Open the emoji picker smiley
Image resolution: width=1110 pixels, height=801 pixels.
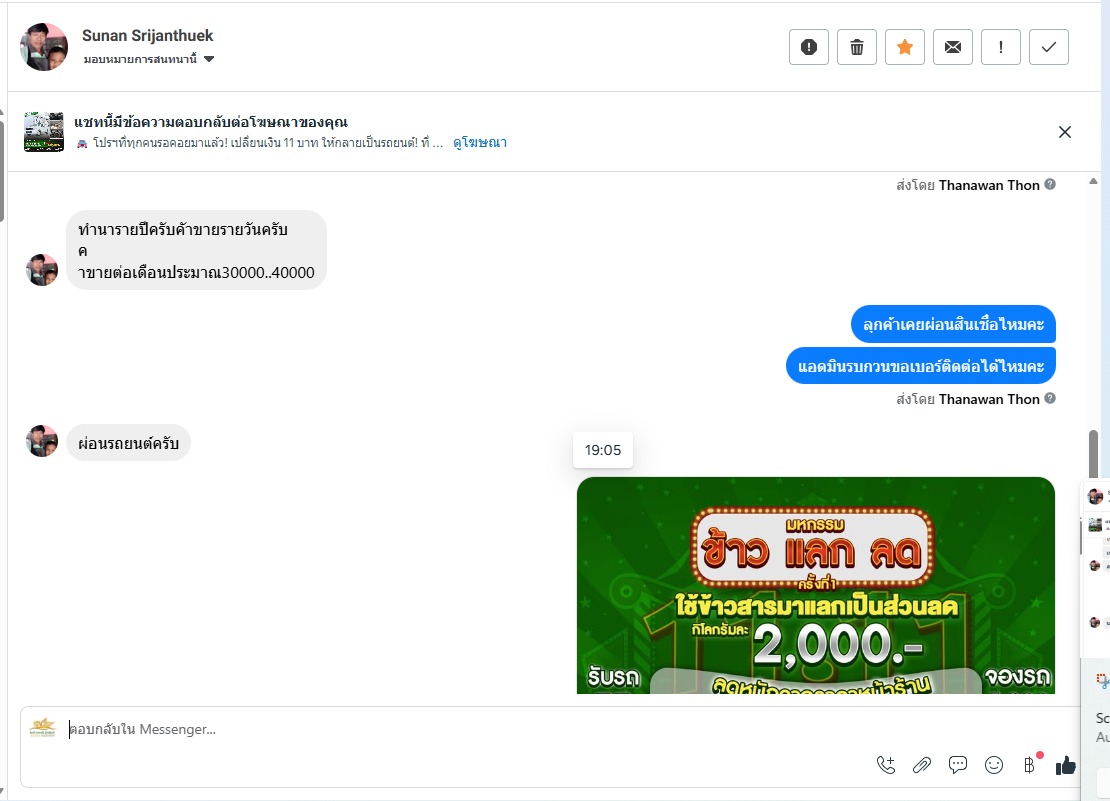994,765
